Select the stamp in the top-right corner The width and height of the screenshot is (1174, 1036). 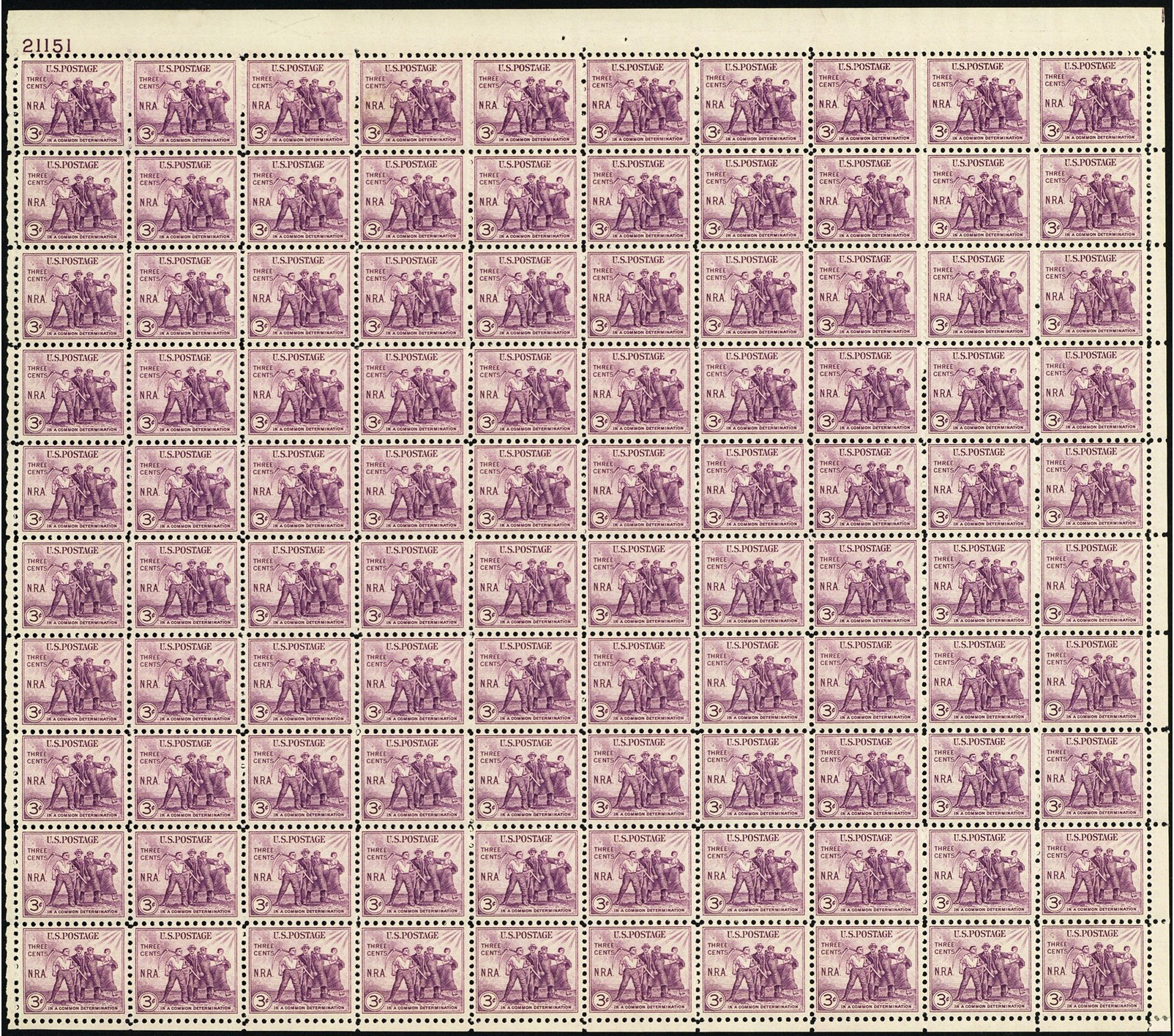point(1090,101)
